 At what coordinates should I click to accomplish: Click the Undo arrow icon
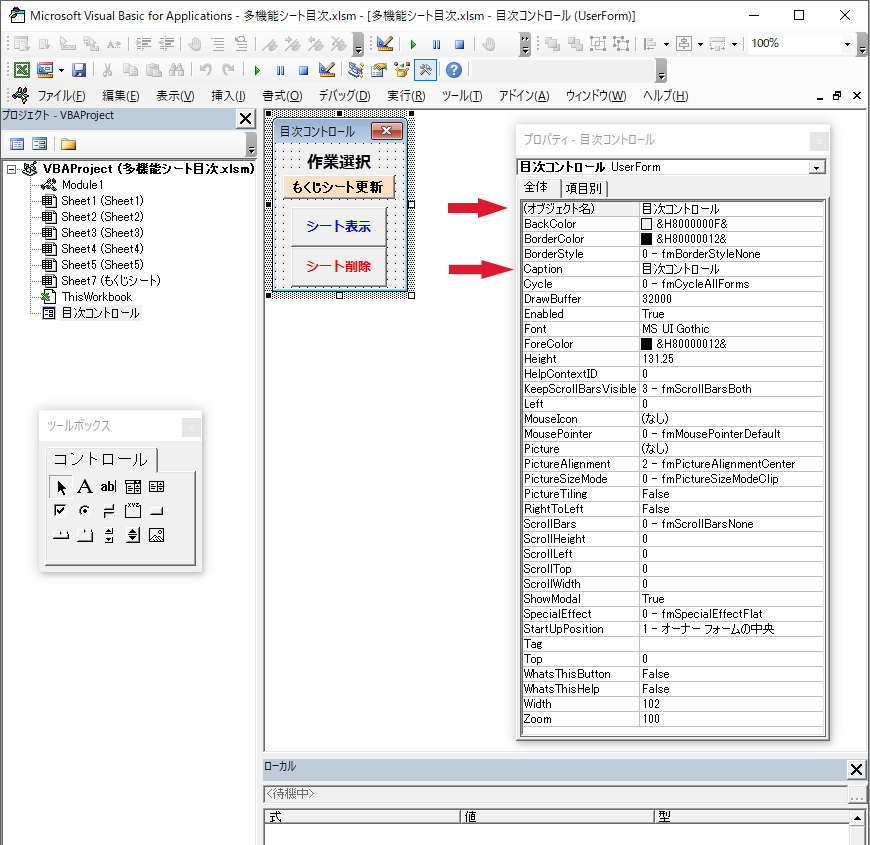205,70
